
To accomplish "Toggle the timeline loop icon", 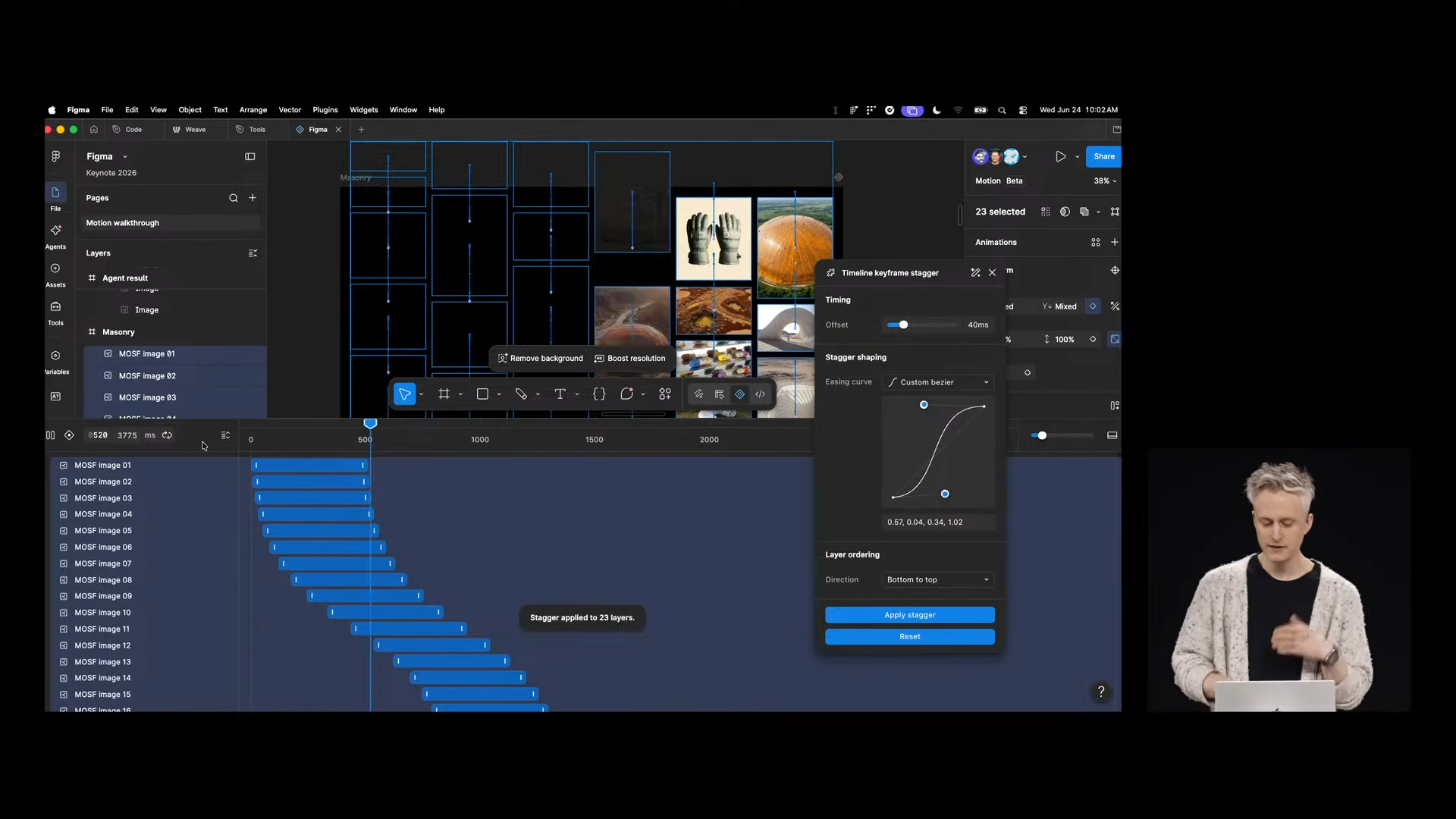I will coord(167,435).
